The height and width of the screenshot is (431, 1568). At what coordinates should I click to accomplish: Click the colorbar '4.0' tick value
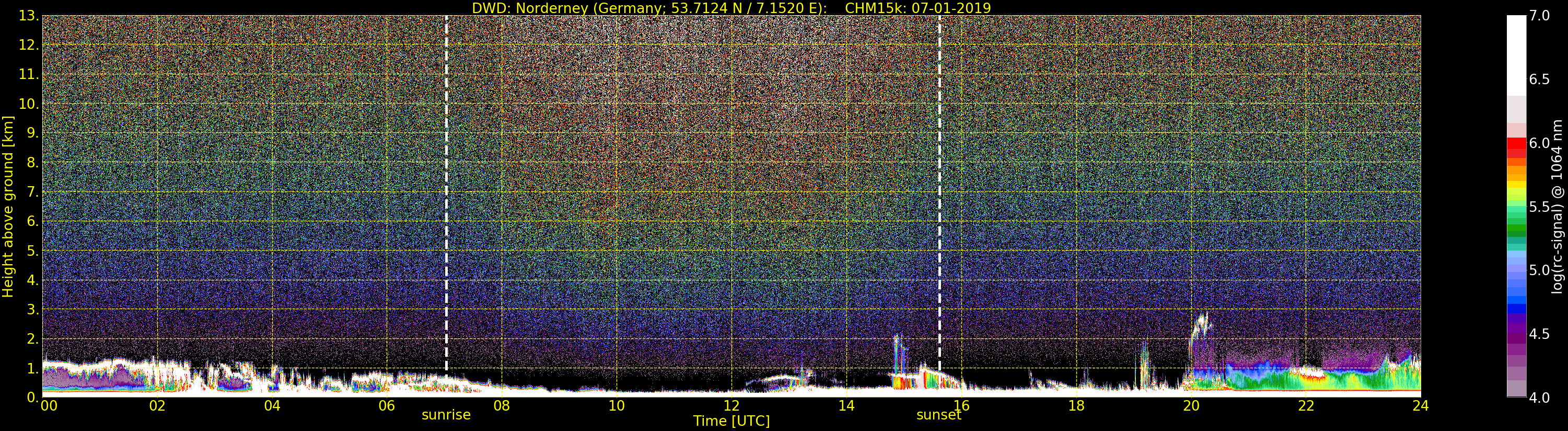point(1539,398)
